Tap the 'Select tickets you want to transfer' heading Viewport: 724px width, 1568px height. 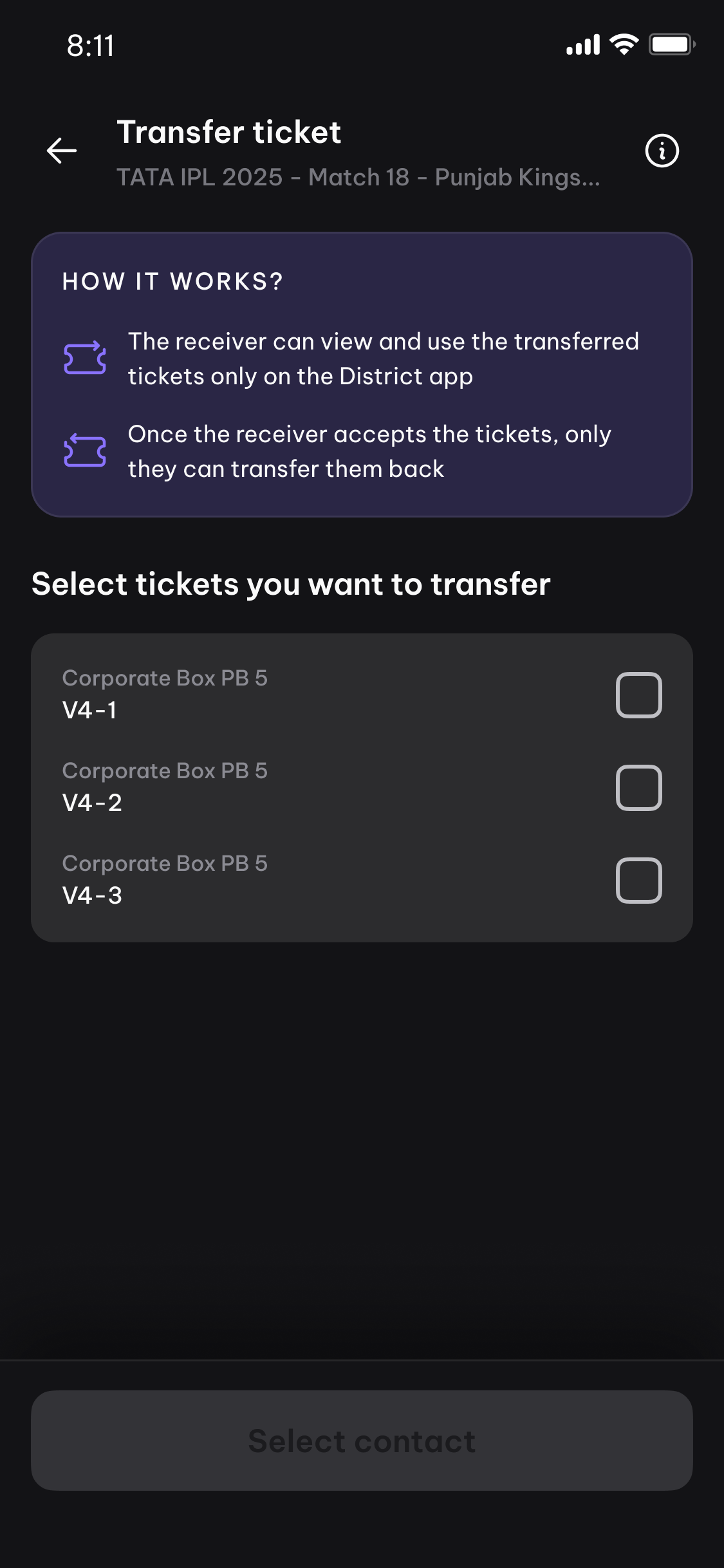coord(291,584)
